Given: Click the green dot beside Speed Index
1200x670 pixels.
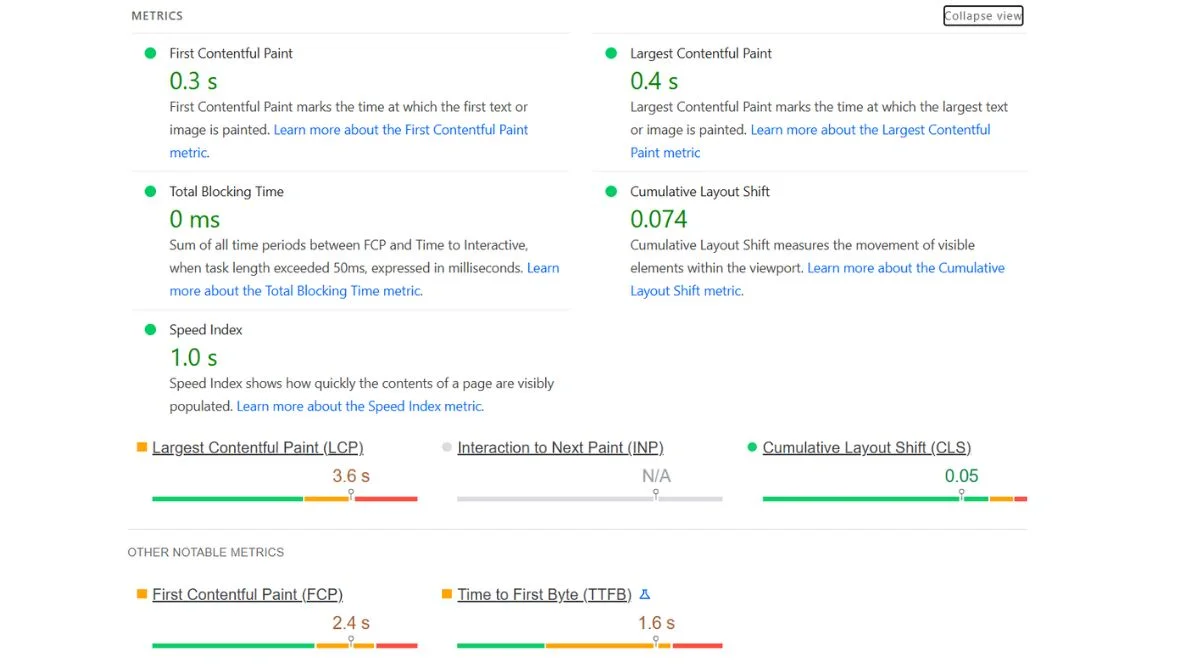Looking at the screenshot, I should [150, 329].
